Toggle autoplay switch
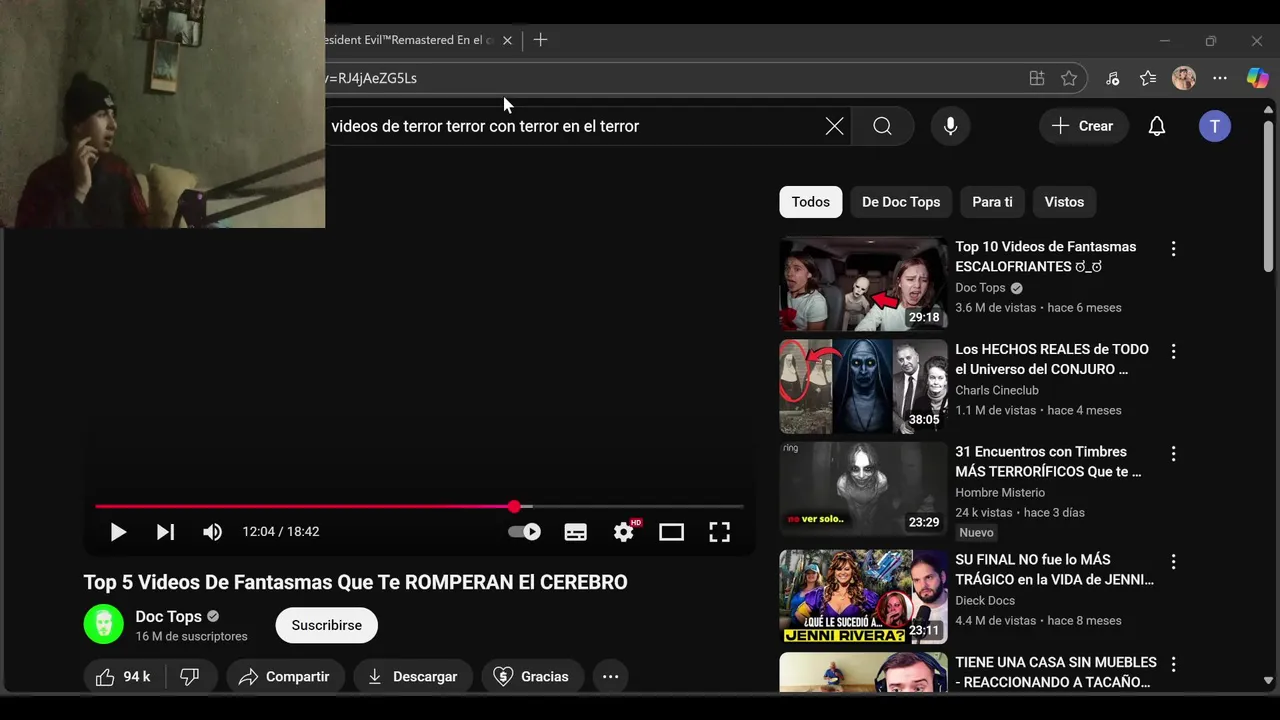The height and width of the screenshot is (720, 1280). (x=525, y=532)
